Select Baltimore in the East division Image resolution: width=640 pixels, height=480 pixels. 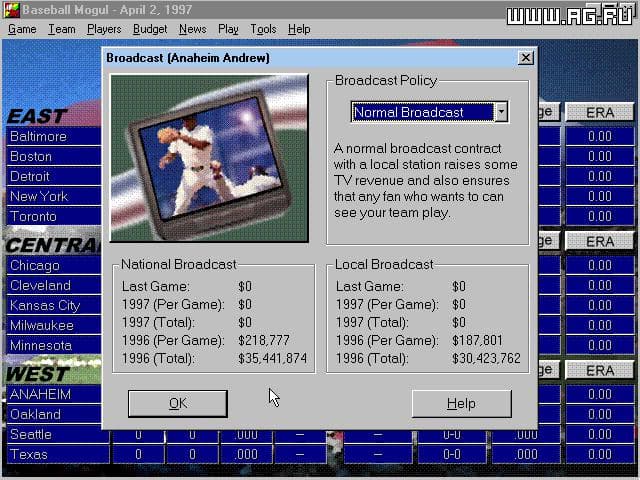(54, 136)
